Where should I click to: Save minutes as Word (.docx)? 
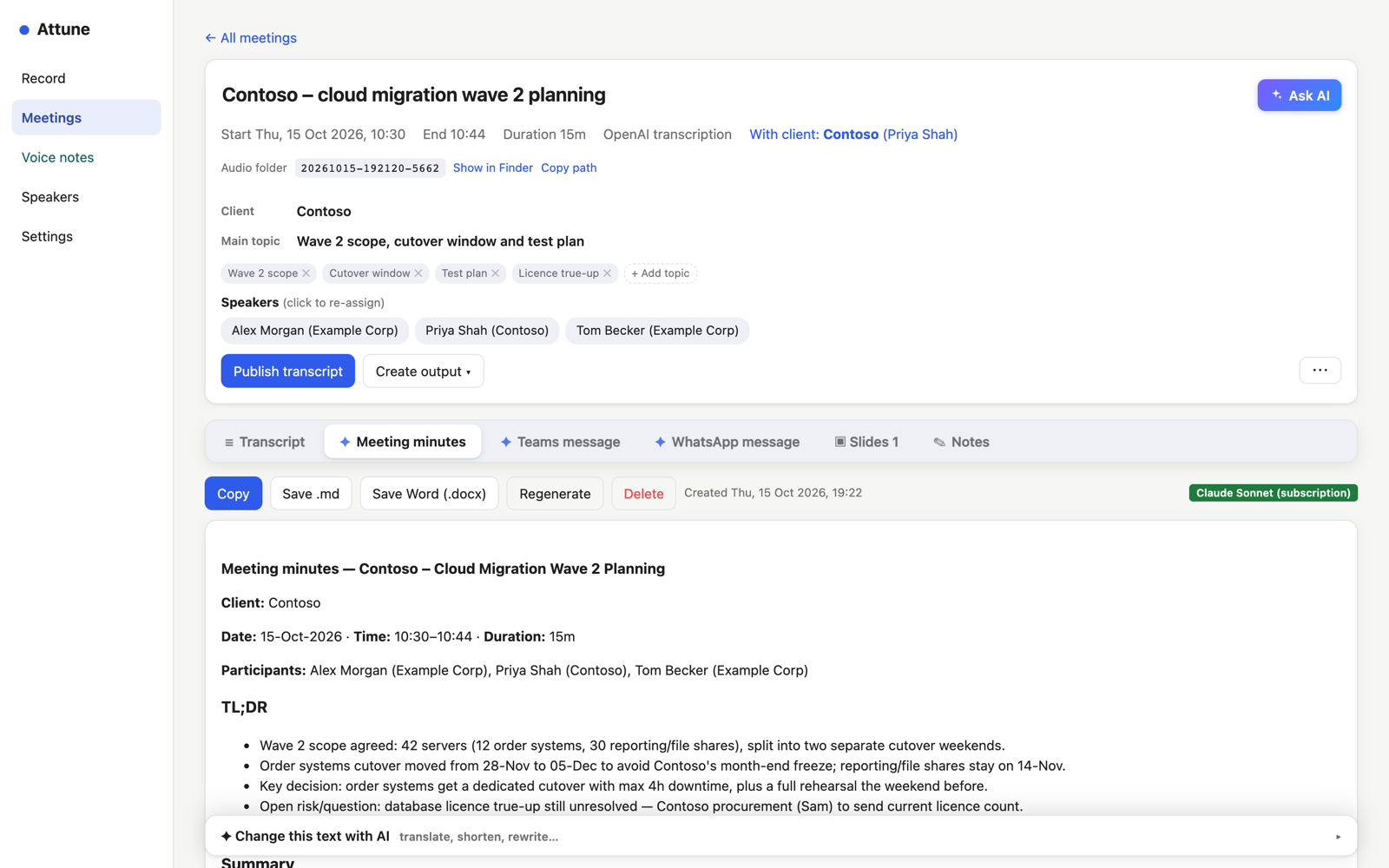pos(429,494)
